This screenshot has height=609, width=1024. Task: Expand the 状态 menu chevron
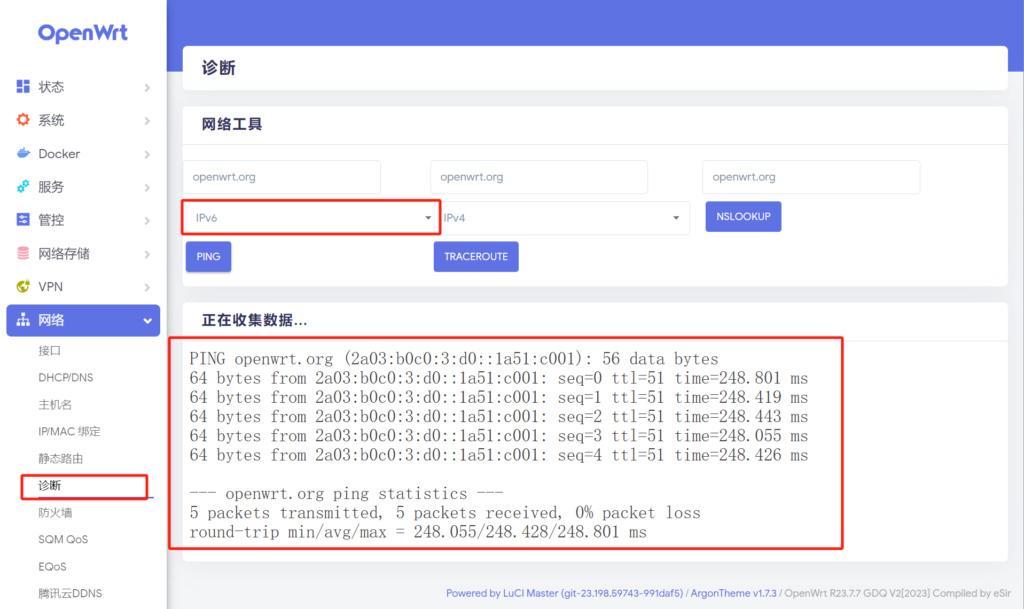pos(147,87)
